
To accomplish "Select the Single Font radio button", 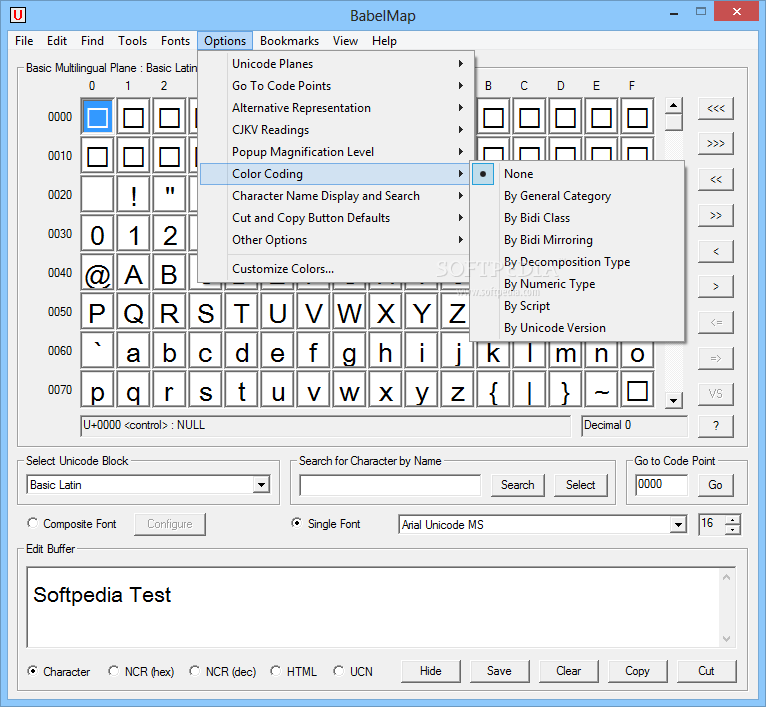I will [297, 523].
